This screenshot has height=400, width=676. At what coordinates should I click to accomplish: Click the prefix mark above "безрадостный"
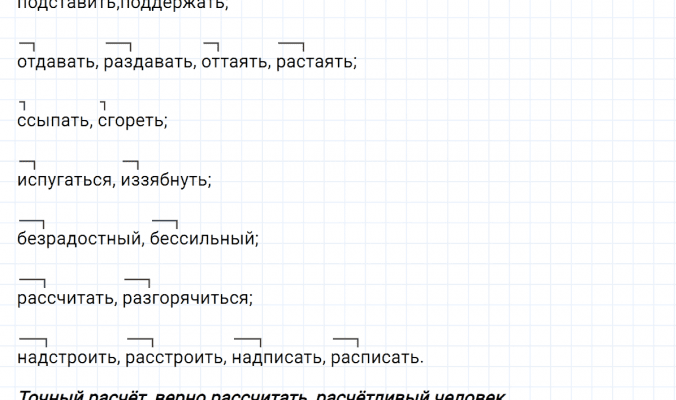pyautogui.click(x=32, y=221)
